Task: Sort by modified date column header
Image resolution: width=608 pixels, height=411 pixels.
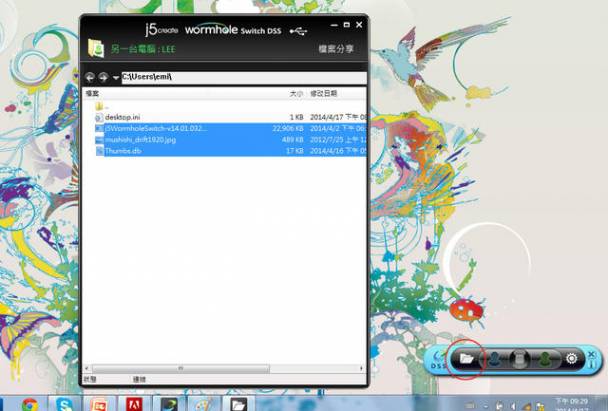Action: 323,93
